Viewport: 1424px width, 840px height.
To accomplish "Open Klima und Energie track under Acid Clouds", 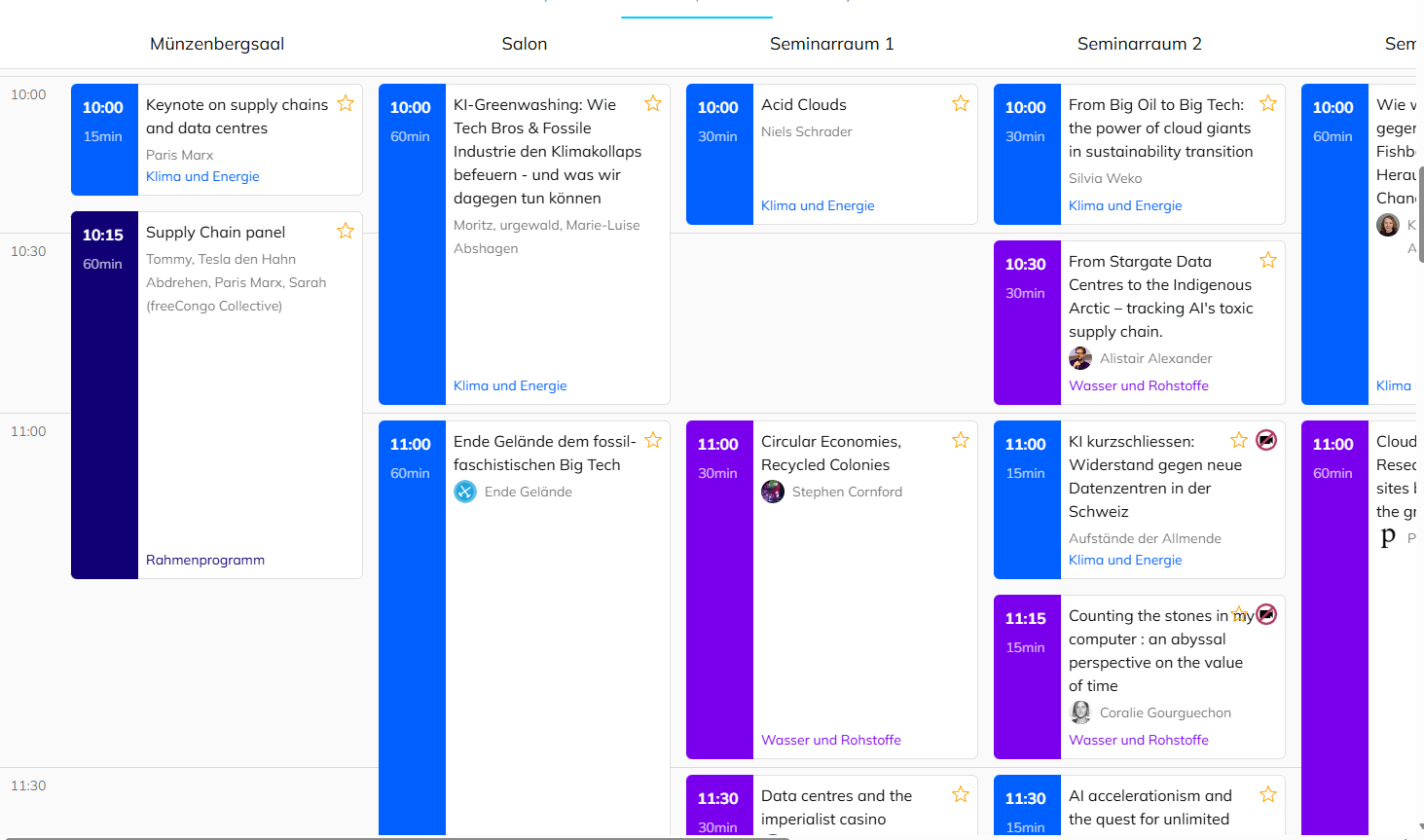I will click(x=818, y=205).
